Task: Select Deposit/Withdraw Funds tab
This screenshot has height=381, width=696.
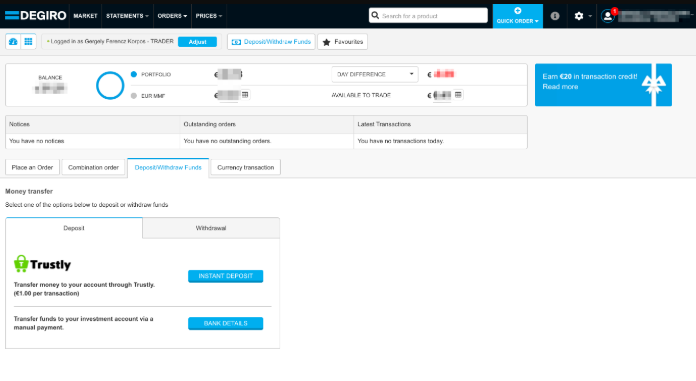Action: pos(168,168)
